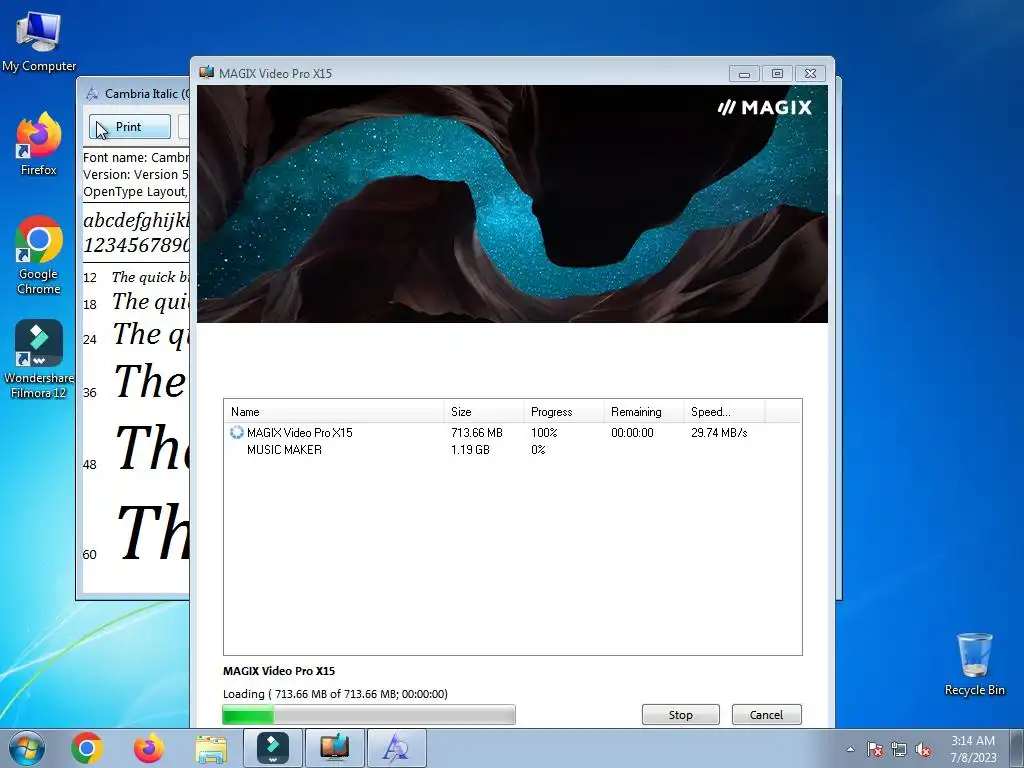Select the MAGIX Video Pro X15 row
This screenshot has height=768, width=1024.
pos(513,432)
